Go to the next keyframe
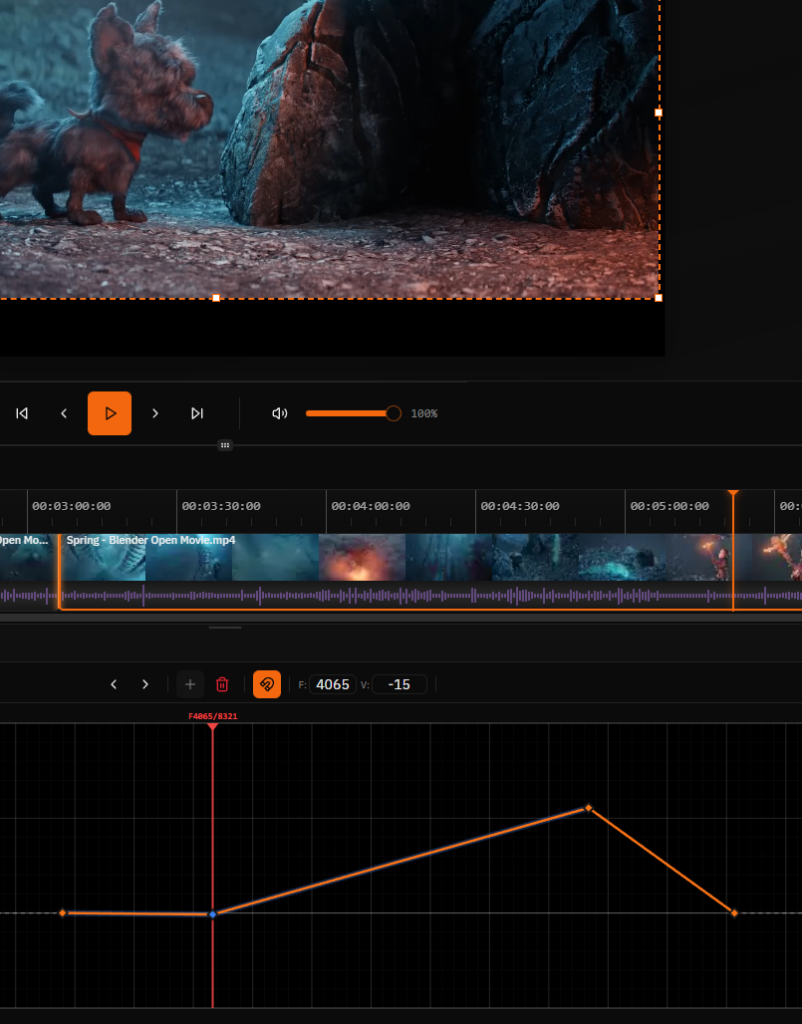This screenshot has height=1024, width=802. 146,684
